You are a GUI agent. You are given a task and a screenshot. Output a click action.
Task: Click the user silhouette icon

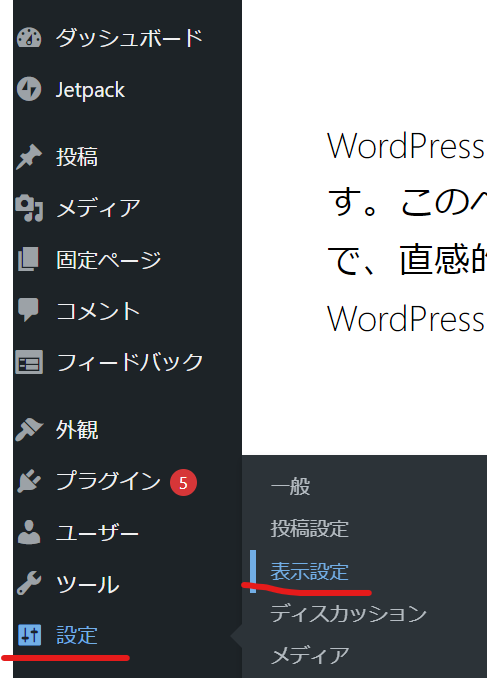(29, 532)
